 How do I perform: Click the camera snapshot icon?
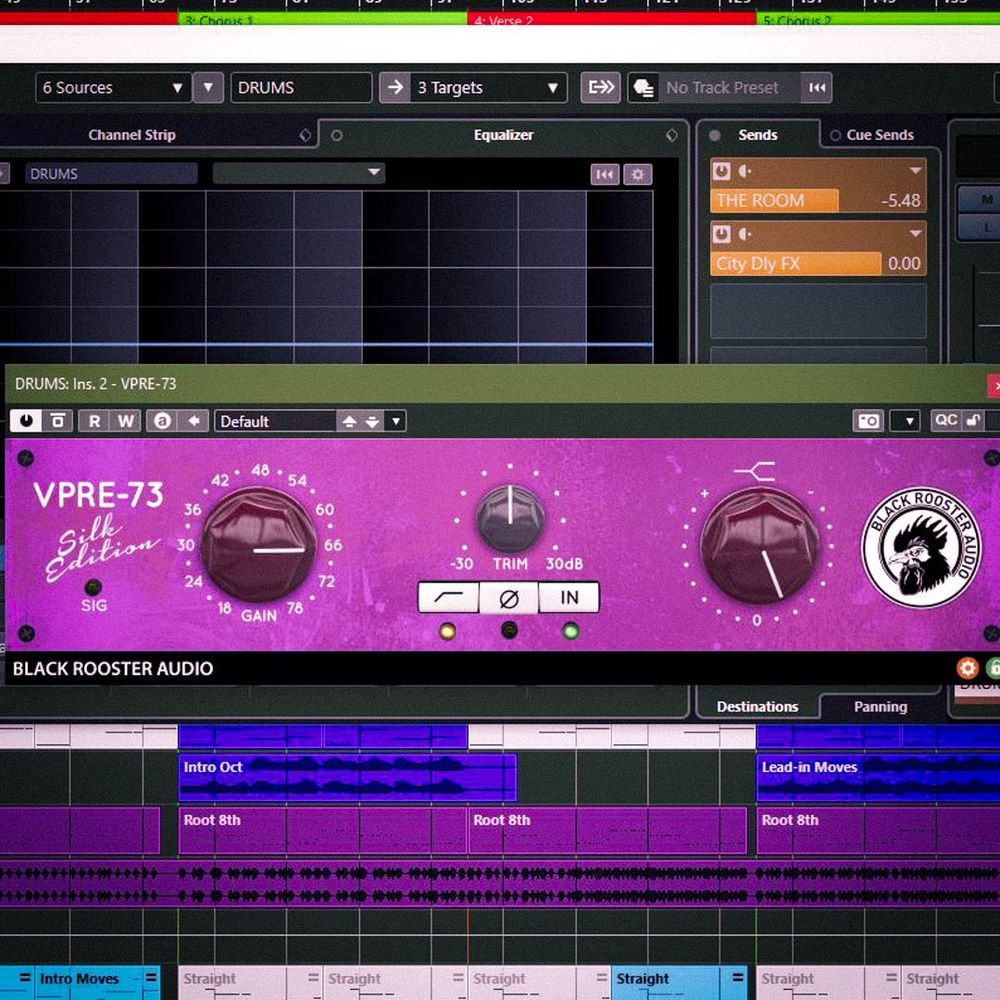click(x=868, y=421)
